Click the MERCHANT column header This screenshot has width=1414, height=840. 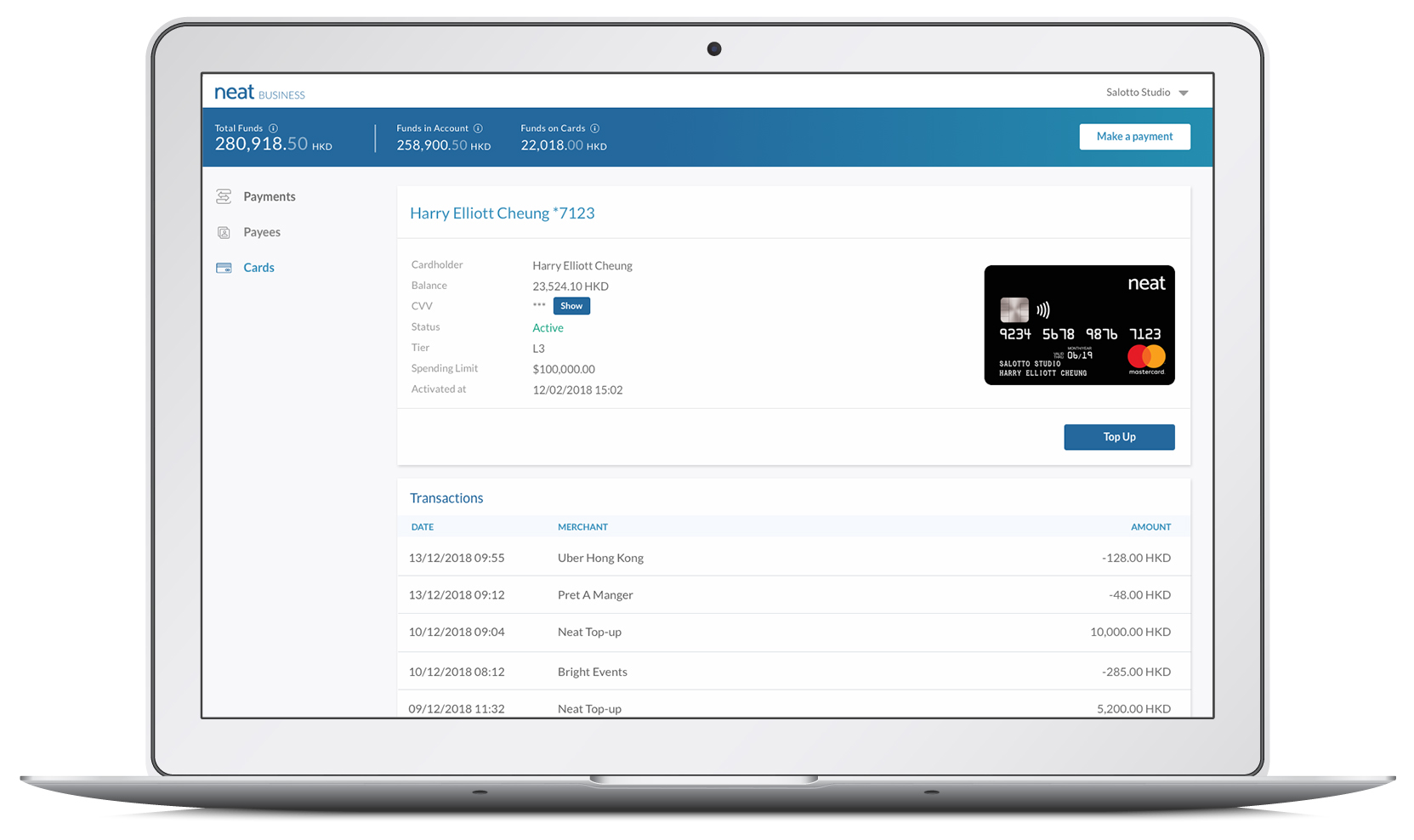click(582, 527)
